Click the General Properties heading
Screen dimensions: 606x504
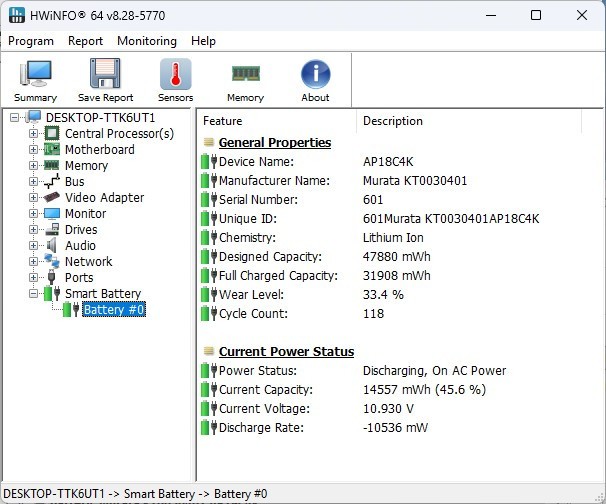[x=275, y=142]
